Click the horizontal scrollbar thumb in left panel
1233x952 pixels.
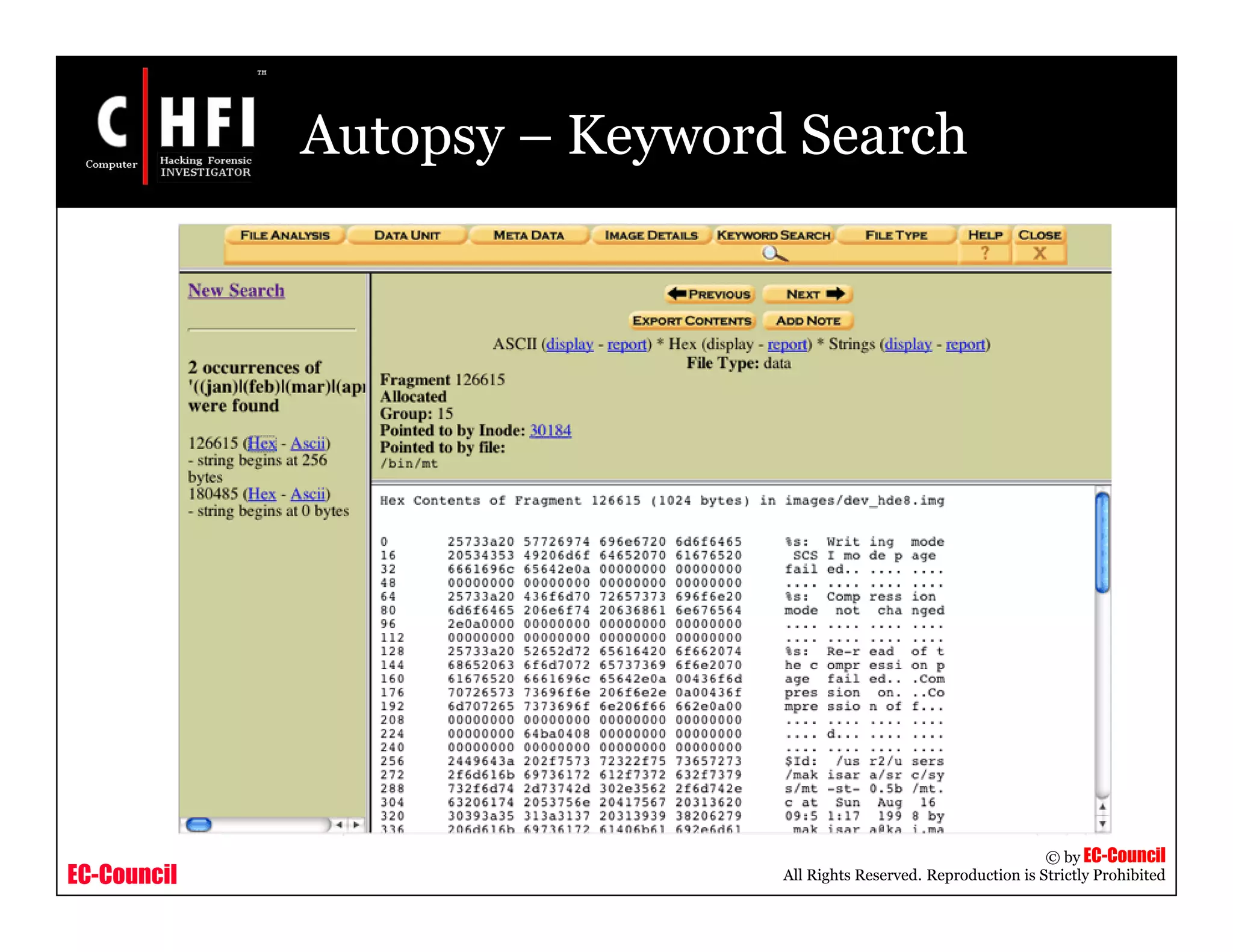click(x=199, y=824)
